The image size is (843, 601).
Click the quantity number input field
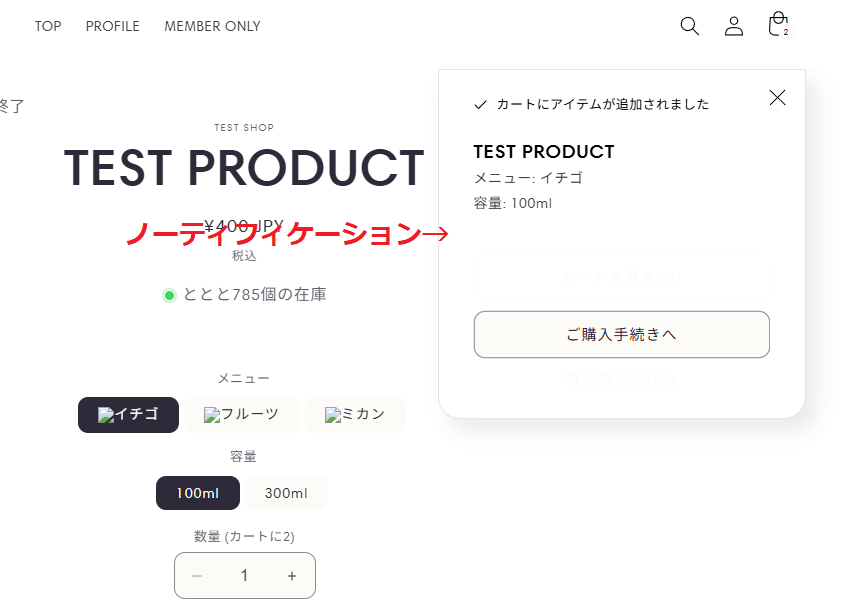tap(245, 576)
